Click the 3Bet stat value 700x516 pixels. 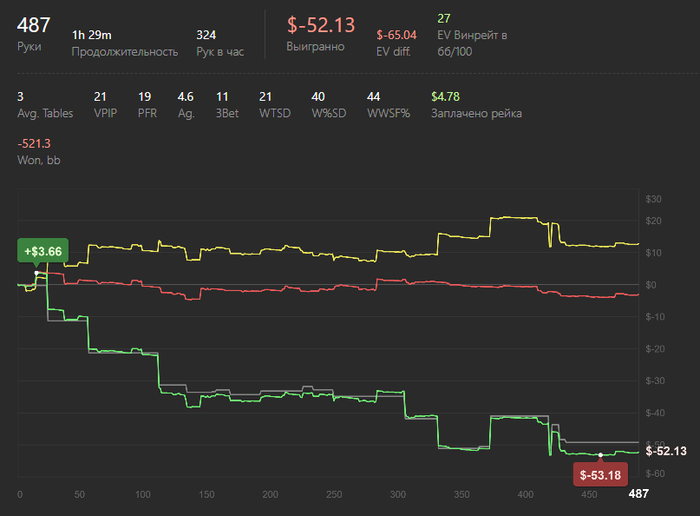coord(222,97)
